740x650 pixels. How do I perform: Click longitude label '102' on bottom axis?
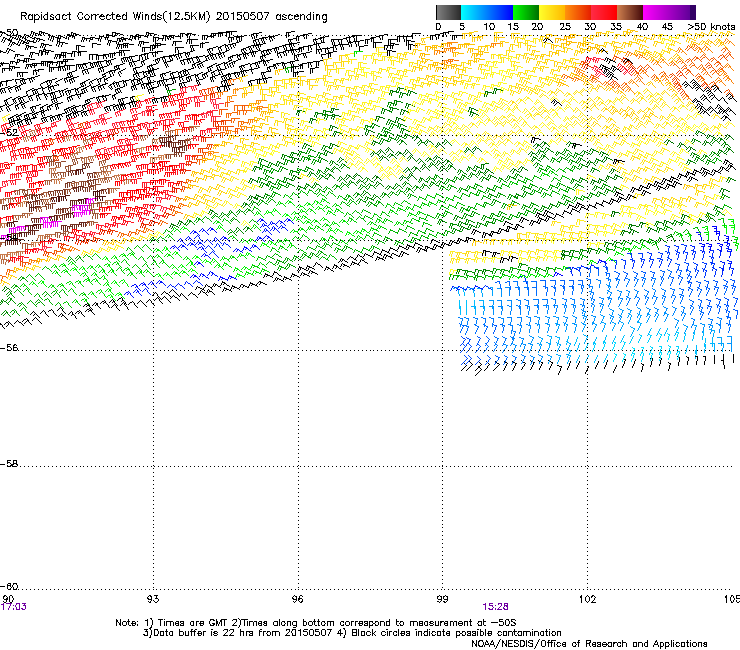587,599
